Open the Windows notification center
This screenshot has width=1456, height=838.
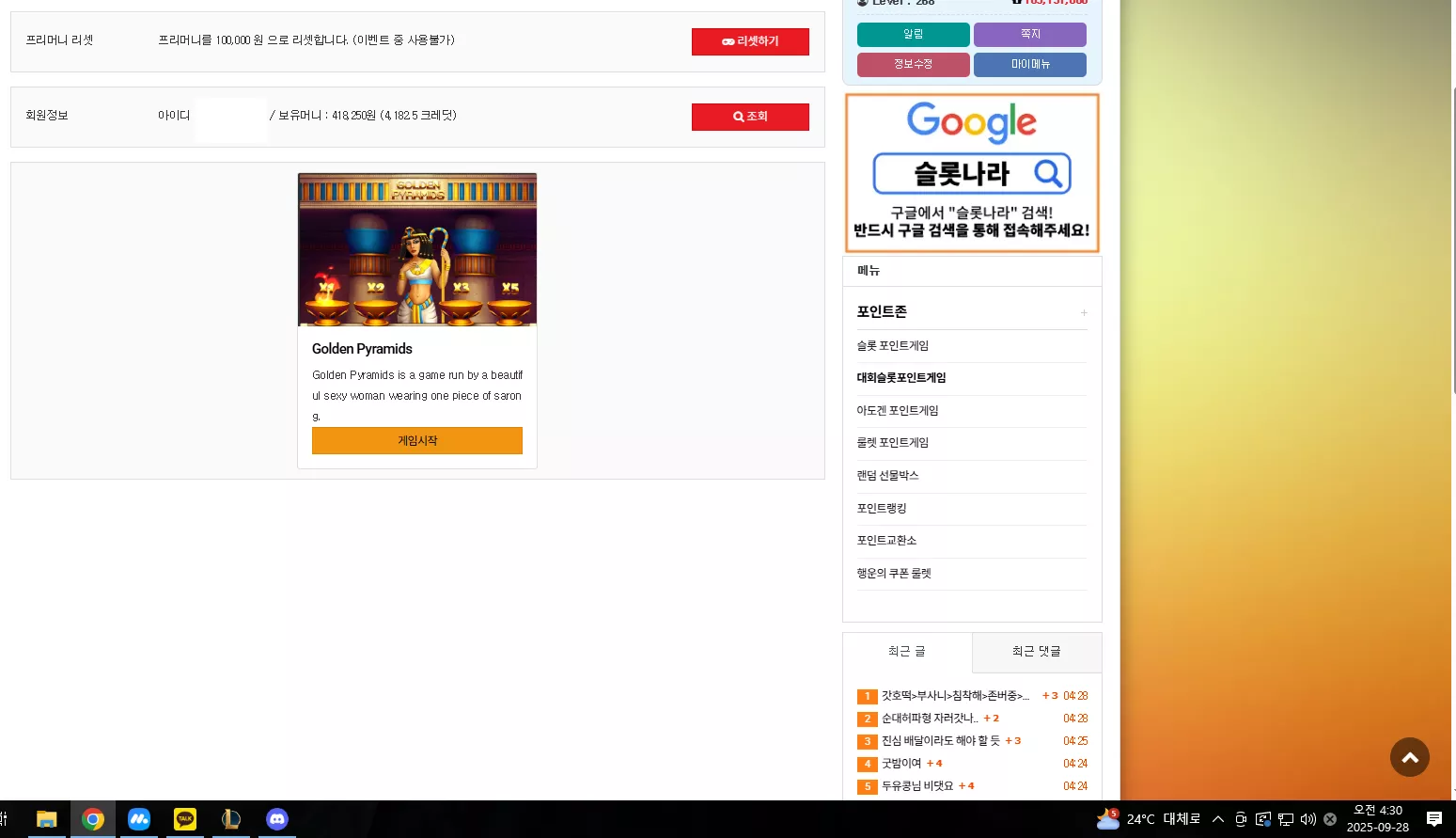1434,819
